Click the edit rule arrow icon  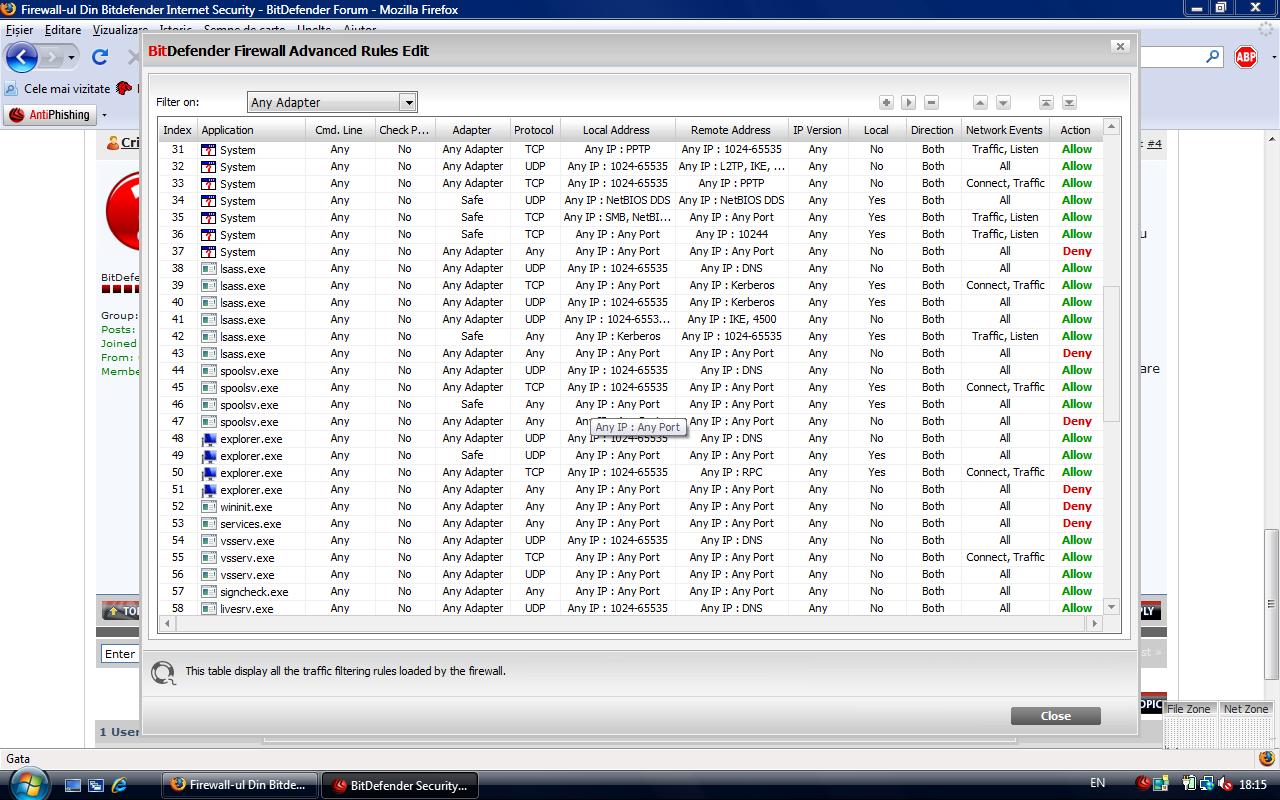point(909,102)
